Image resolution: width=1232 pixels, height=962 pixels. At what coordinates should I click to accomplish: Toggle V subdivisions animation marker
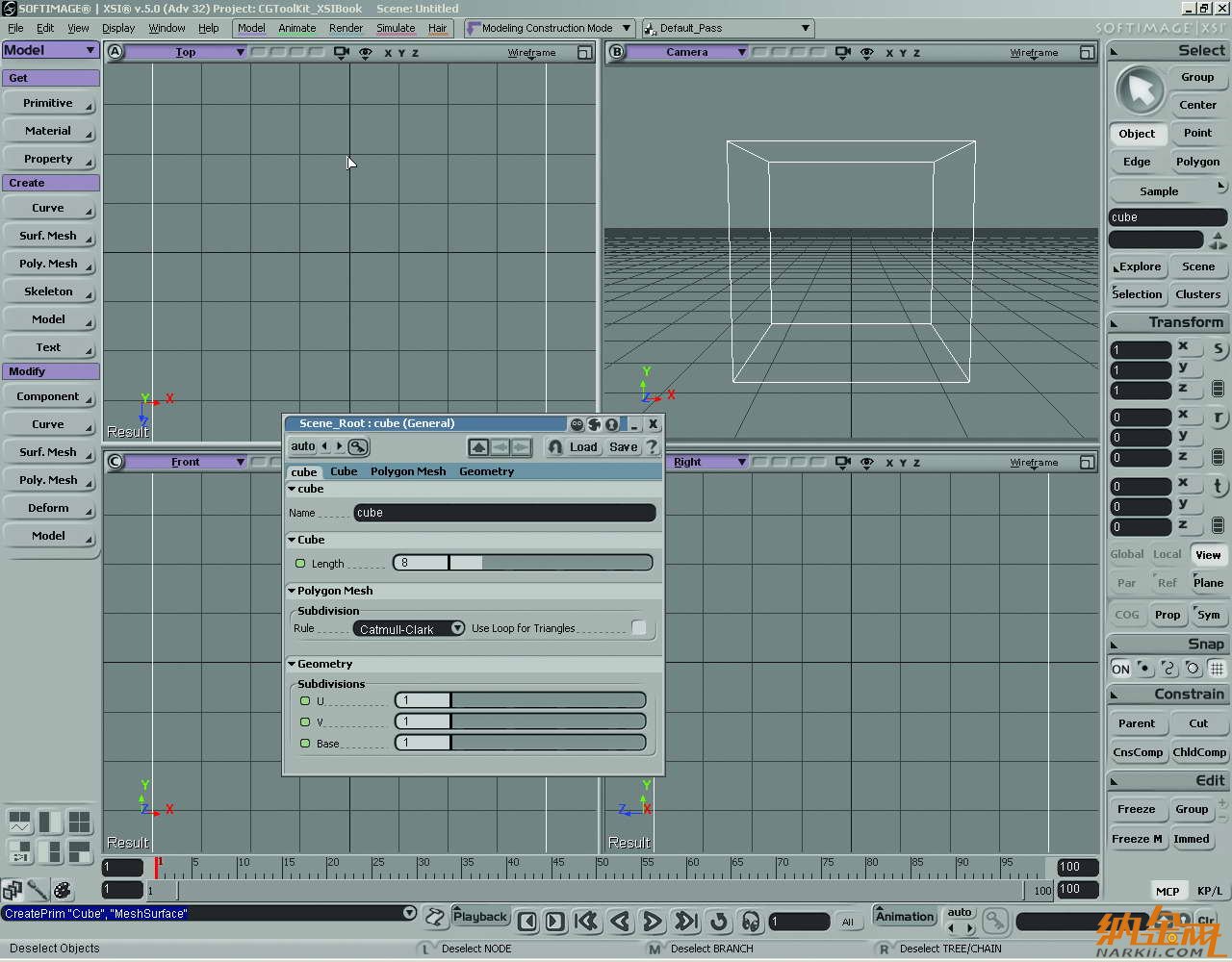pyautogui.click(x=305, y=721)
